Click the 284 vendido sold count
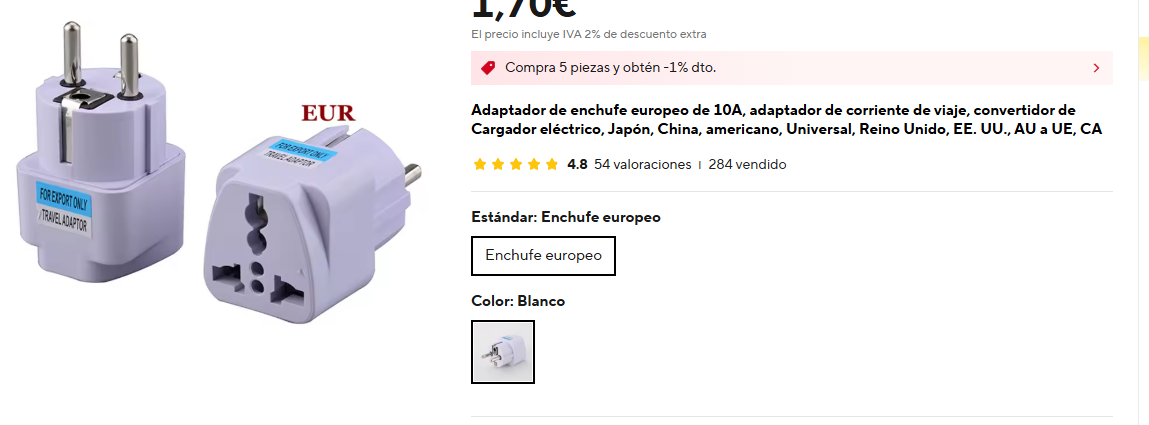 [x=747, y=165]
